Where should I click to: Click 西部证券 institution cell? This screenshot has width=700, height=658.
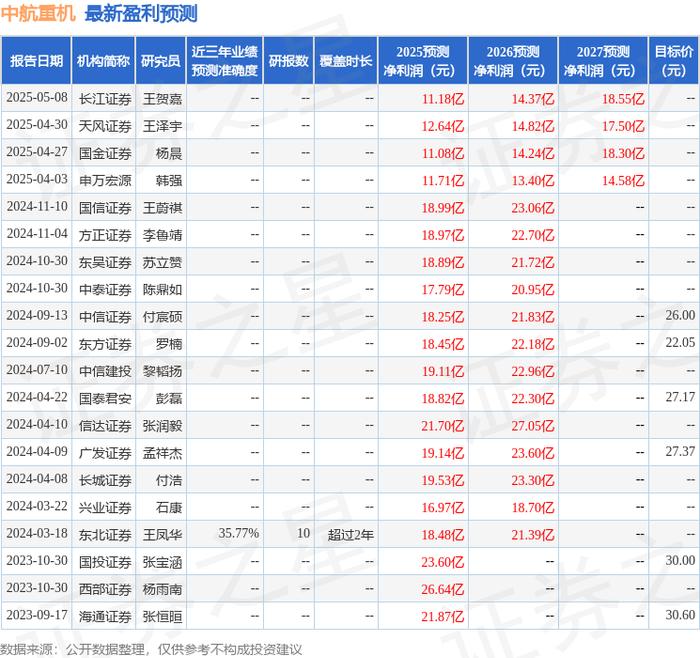click(x=105, y=589)
